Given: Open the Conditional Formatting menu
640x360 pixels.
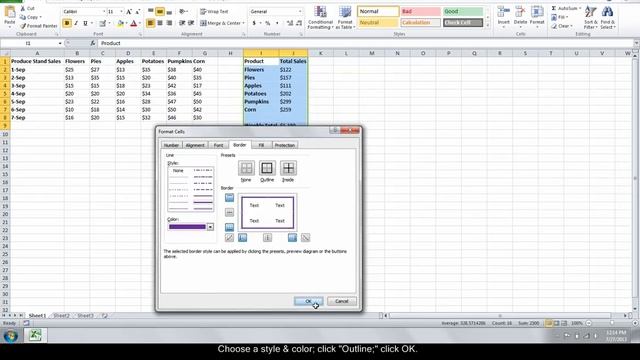Looking at the screenshot, I should pos(320,18).
